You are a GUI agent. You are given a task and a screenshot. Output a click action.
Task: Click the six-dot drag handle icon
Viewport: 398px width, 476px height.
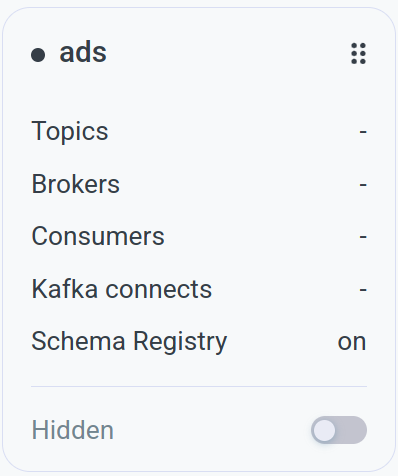(359, 53)
